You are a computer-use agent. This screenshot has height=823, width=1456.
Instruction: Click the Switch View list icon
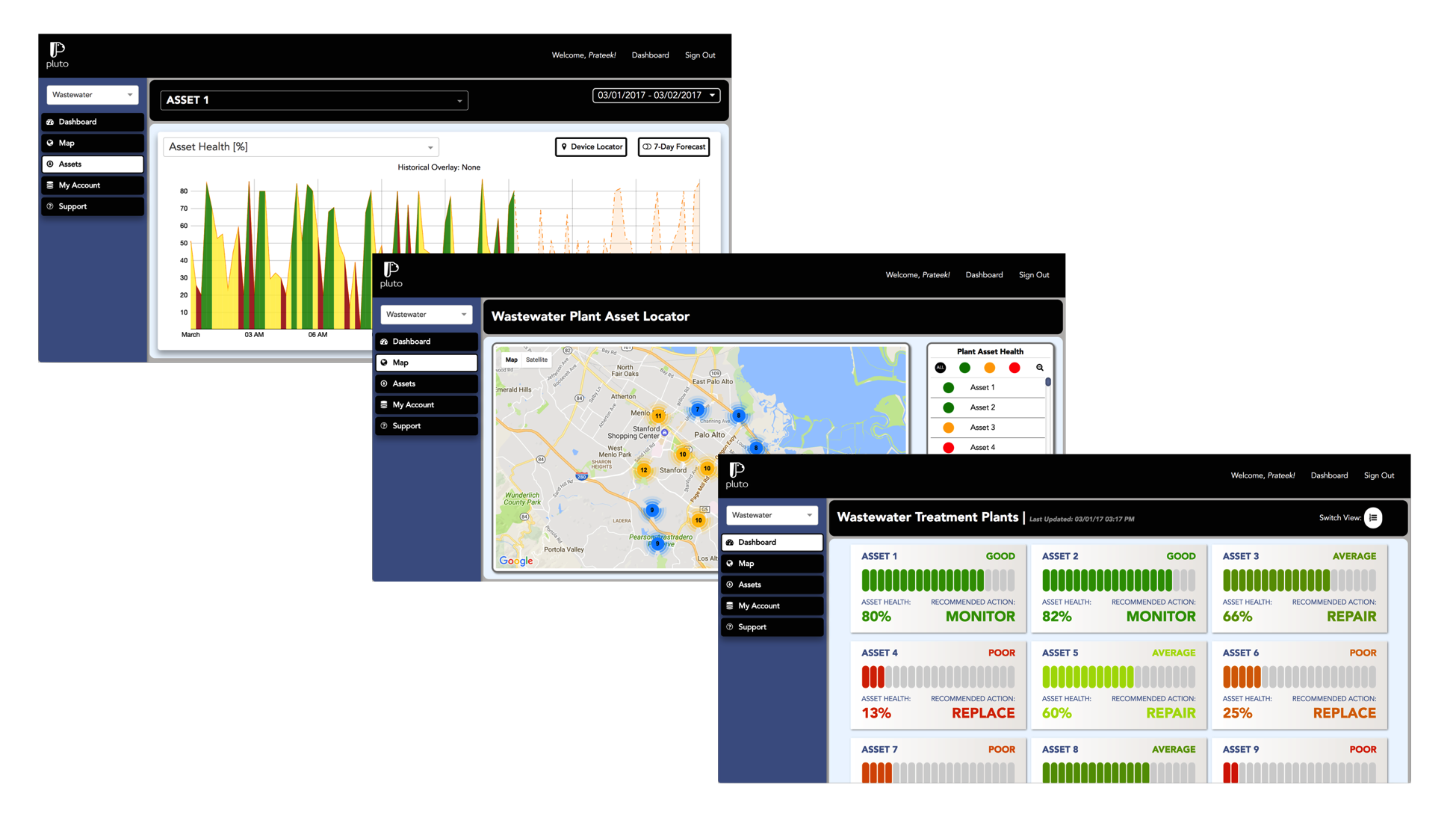click(x=1373, y=517)
